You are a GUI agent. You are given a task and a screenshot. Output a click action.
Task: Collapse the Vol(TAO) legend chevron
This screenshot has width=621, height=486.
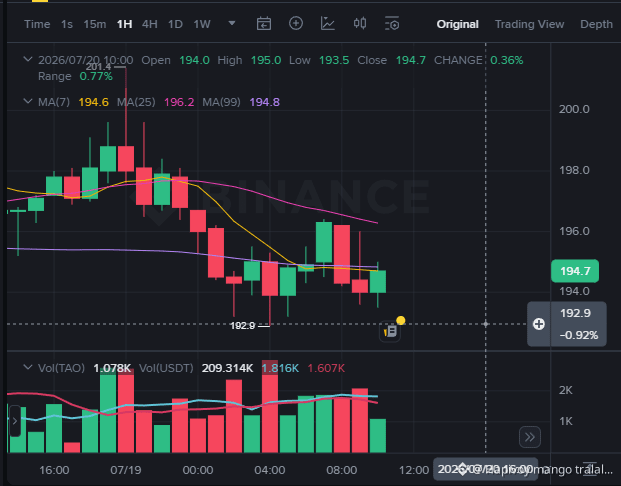28,367
